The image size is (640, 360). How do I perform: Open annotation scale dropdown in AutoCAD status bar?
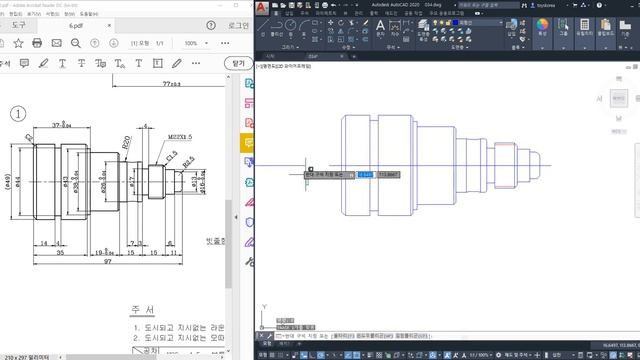pos(481,356)
